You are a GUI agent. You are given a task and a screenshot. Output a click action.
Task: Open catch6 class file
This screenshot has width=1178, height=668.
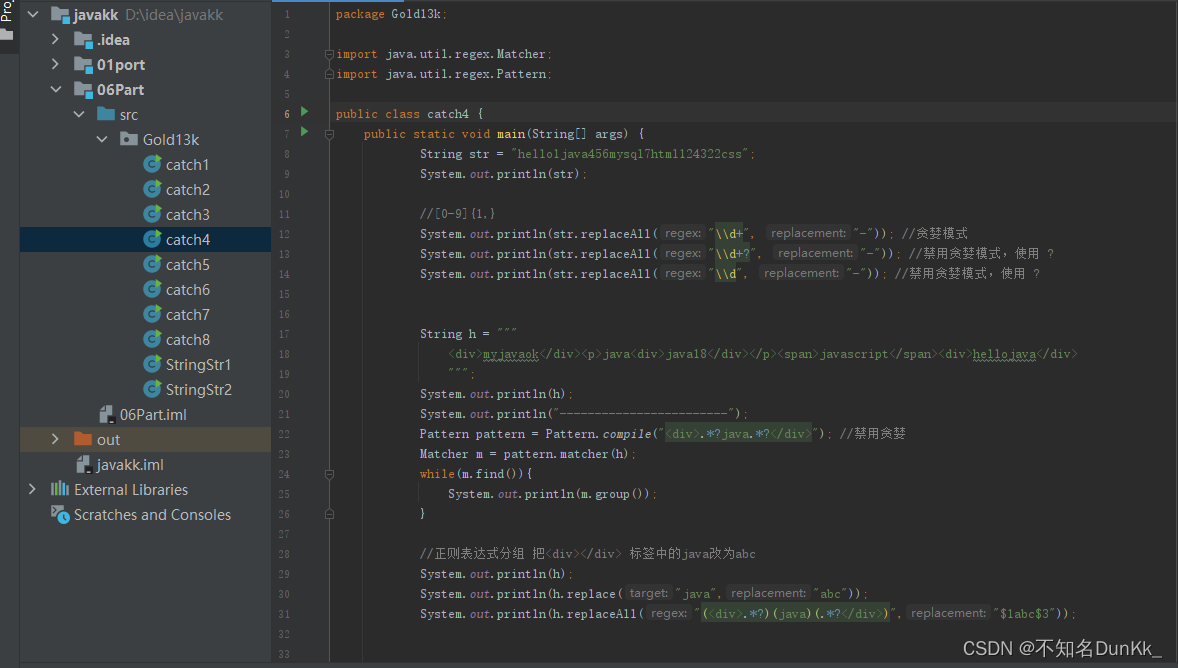(x=187, y=289)
